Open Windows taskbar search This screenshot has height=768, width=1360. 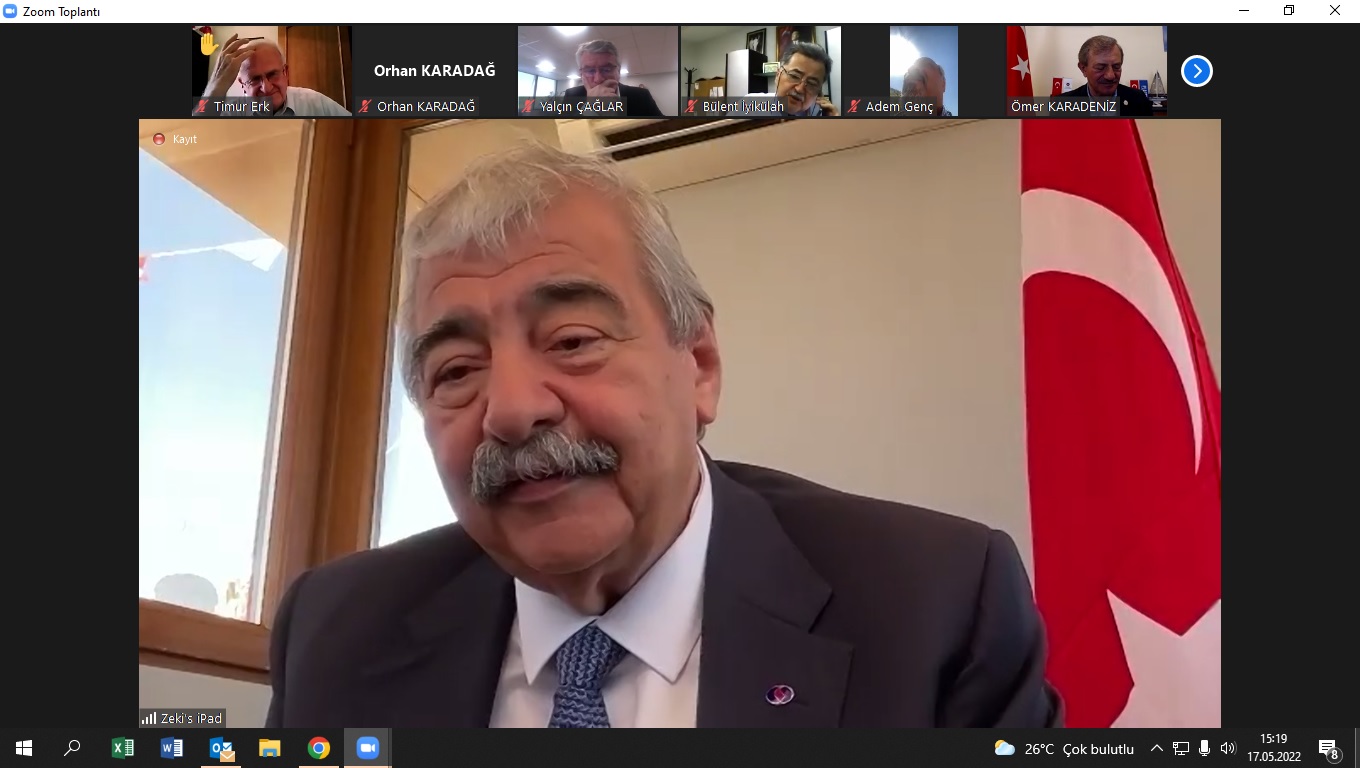[x=72, y=748]
